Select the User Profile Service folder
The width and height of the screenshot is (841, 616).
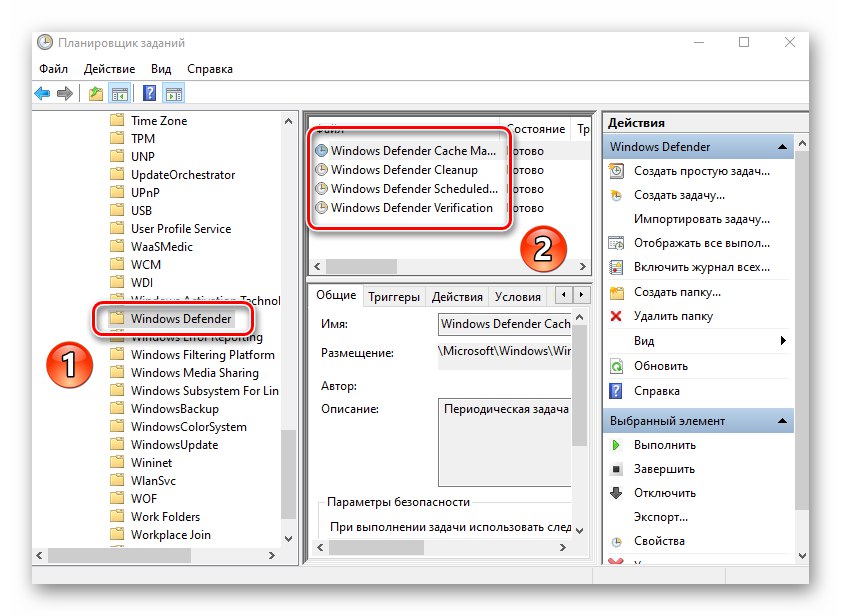(181, 229)
